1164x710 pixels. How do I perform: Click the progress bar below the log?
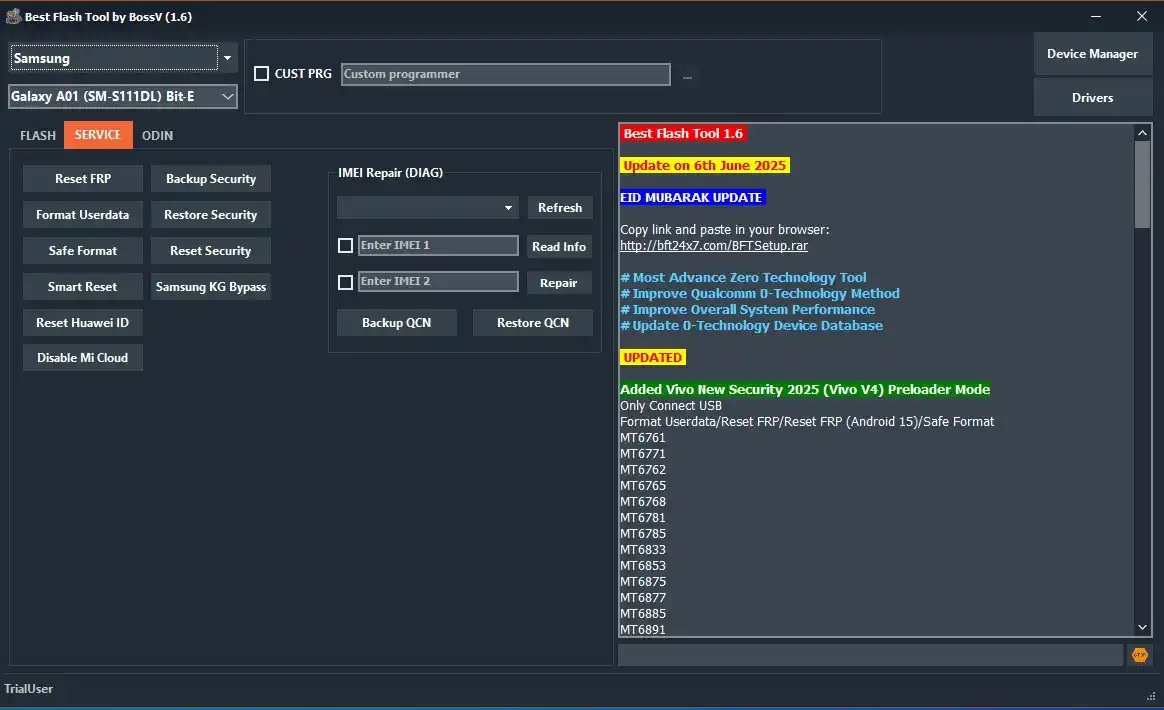click(x=871, y=655)
